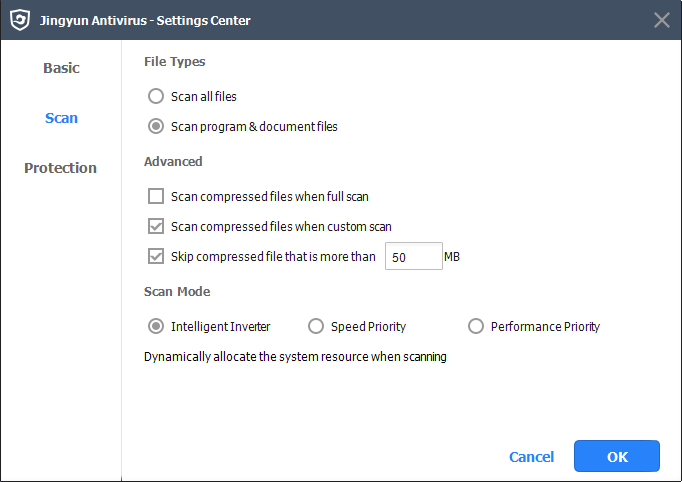
Task: Choose Speed Priority scan mode
Action: [x=315, y=326]
